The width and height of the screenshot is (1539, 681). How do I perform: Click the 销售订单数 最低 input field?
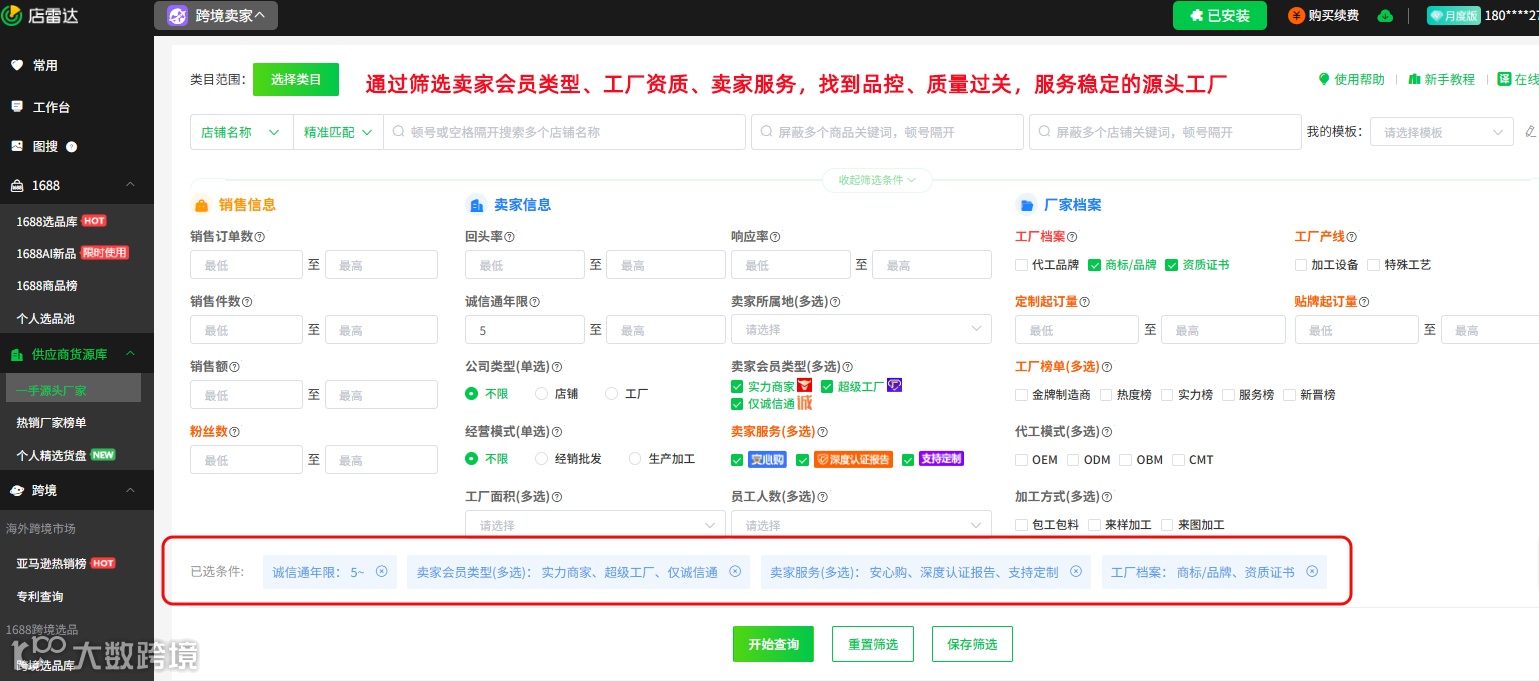coord(246,264)
